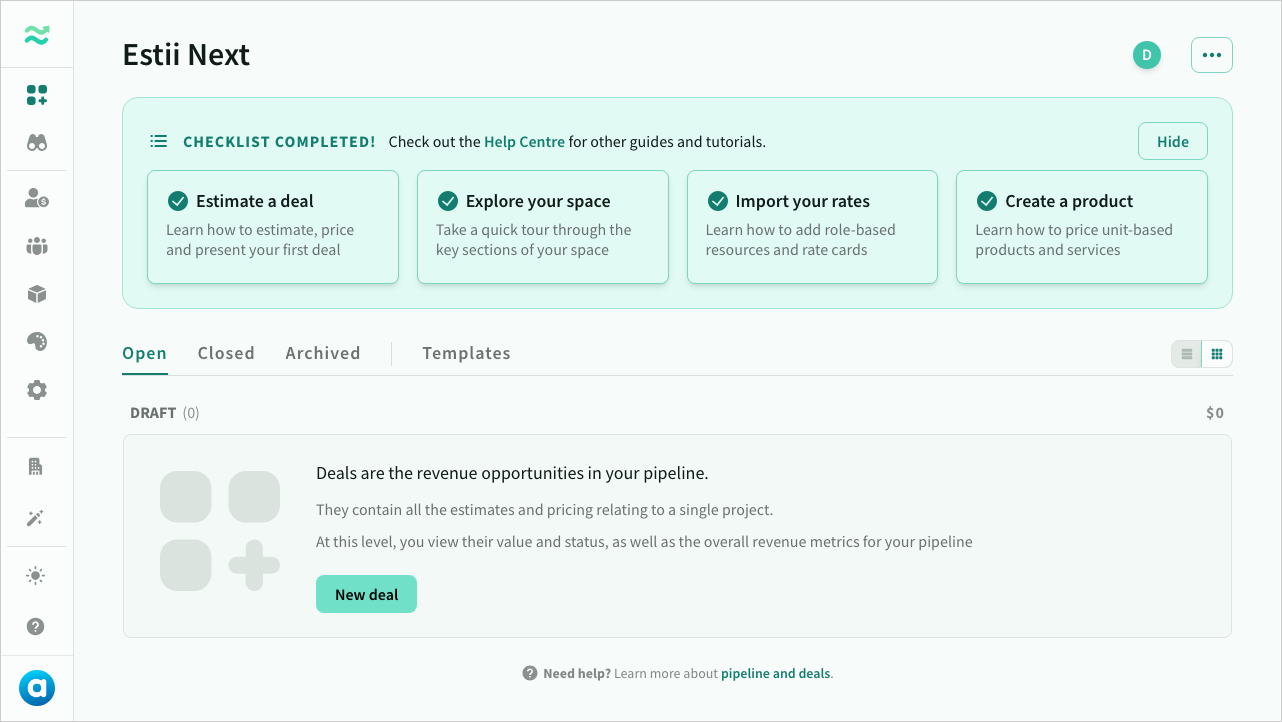Click the magic wand icon in sidebar
This screenshot has width=1282, height=722.
pos(37,518)
